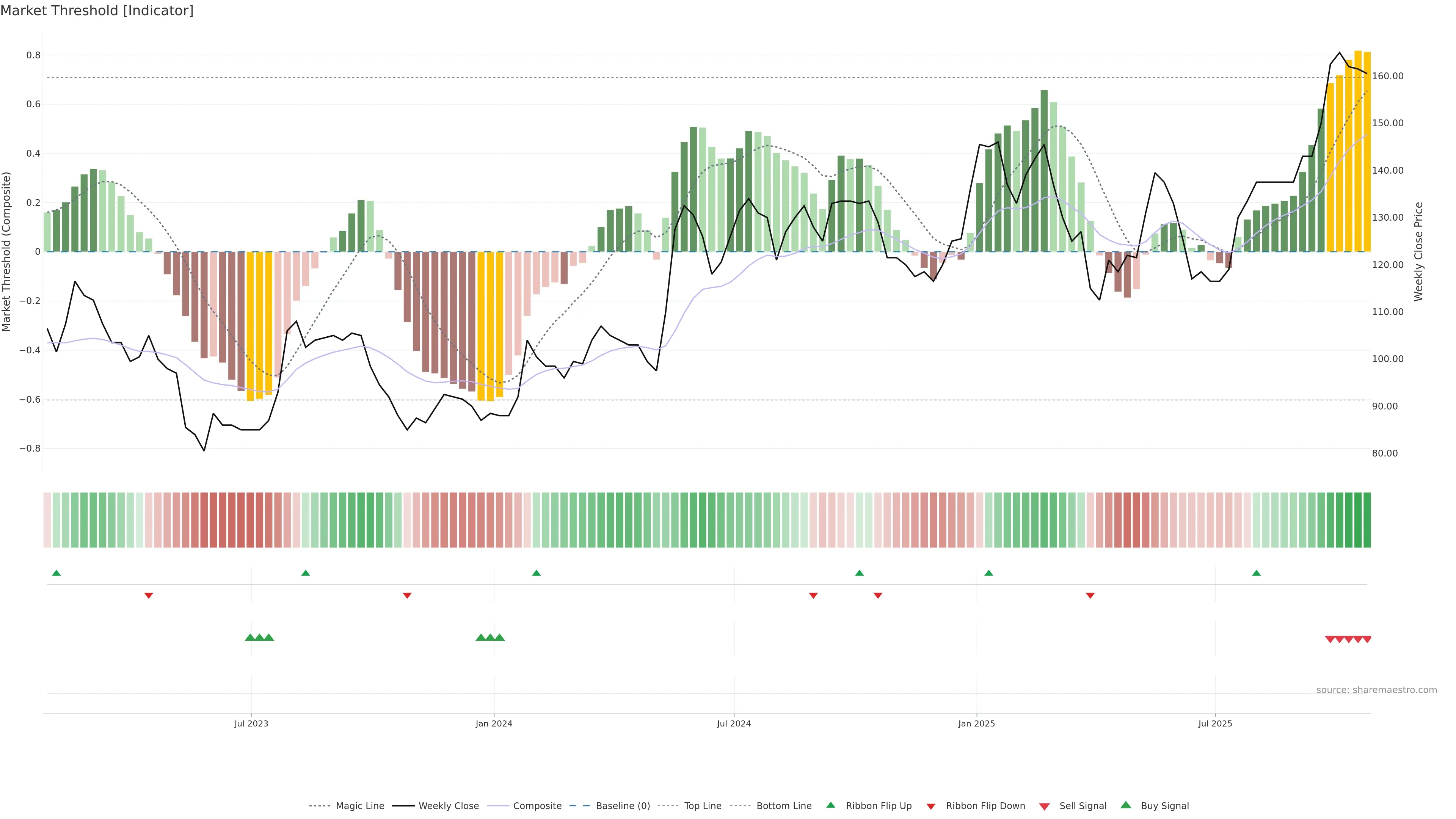Click the Market Threshold [Indicator] title
This screenshot has height=819, width=1456.
[x=97, y=11]
